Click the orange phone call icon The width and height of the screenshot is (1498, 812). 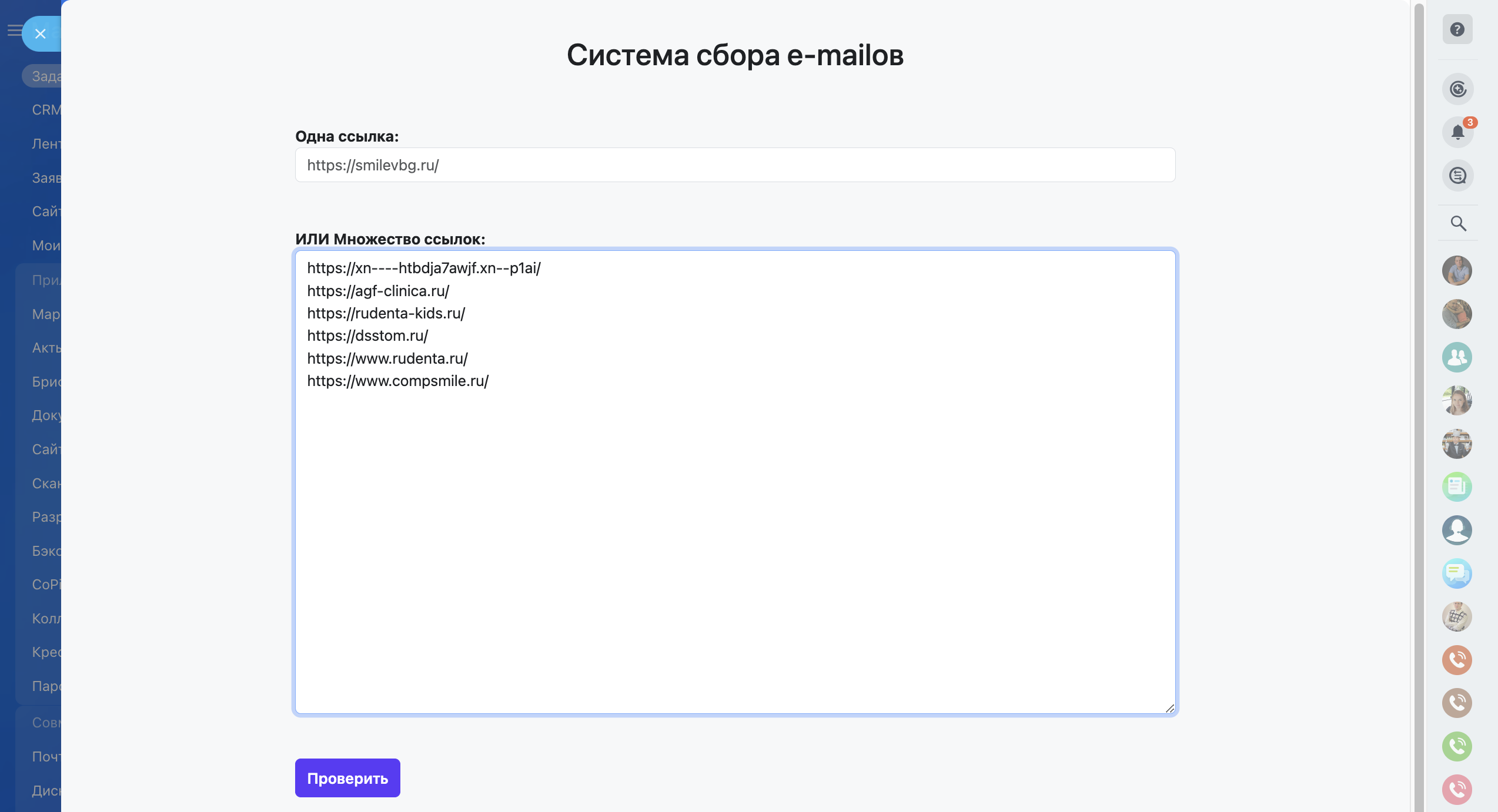(1456, 660)
